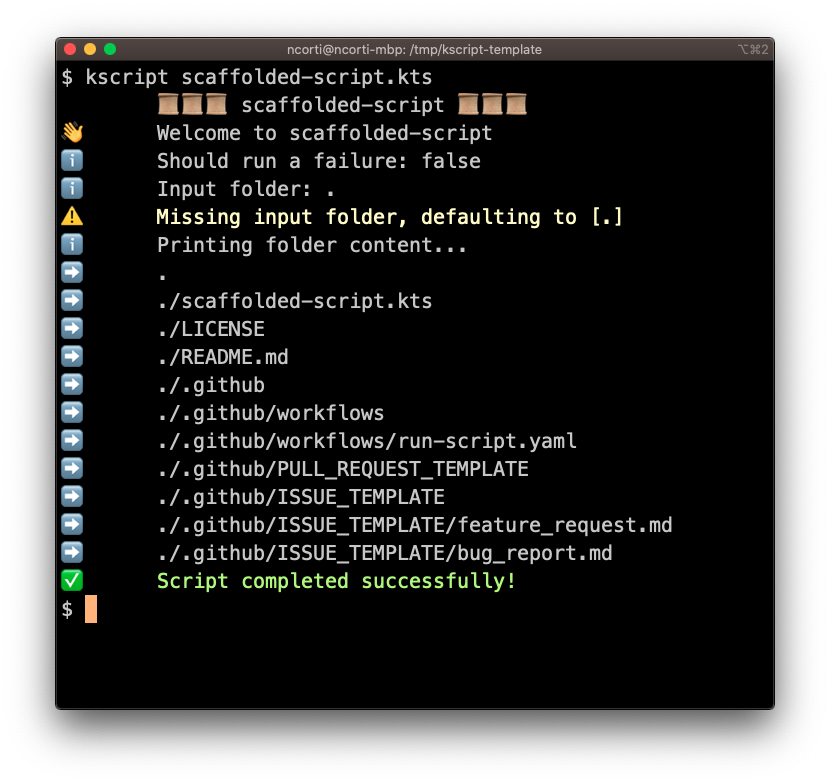The height and width of the screenshot is (783, 830).
Task: Click info icon beside 'Should run a failure'
Action: 72,160
